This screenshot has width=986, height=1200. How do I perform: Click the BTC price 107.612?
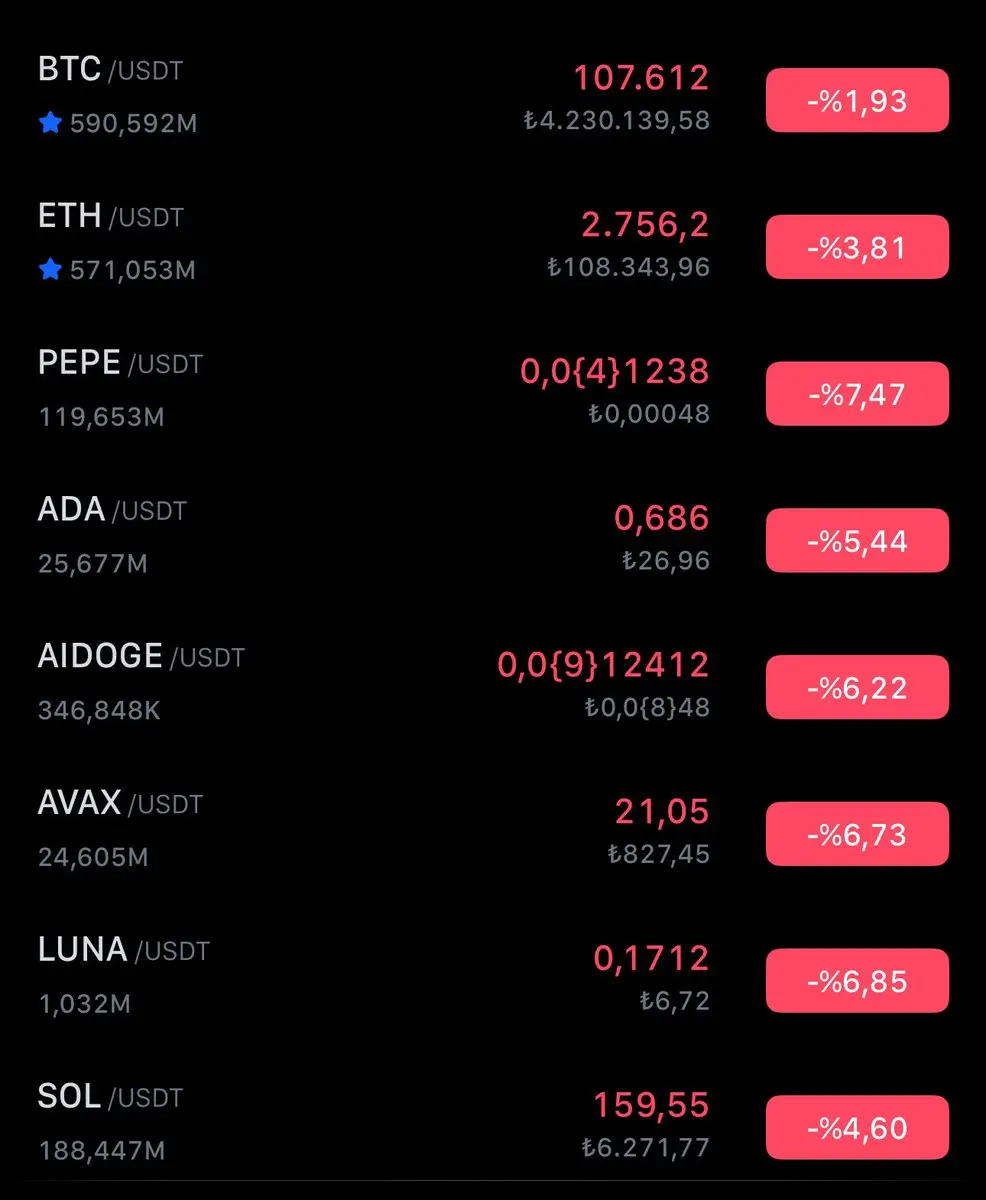point(641,77)
